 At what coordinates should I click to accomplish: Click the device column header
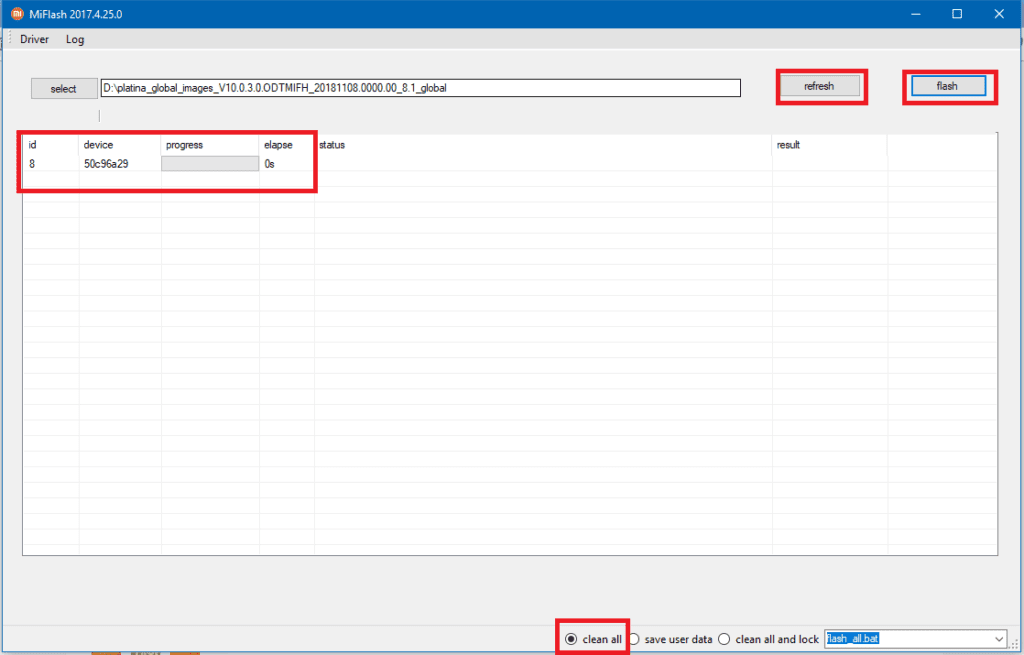click(x=120, y=145)
